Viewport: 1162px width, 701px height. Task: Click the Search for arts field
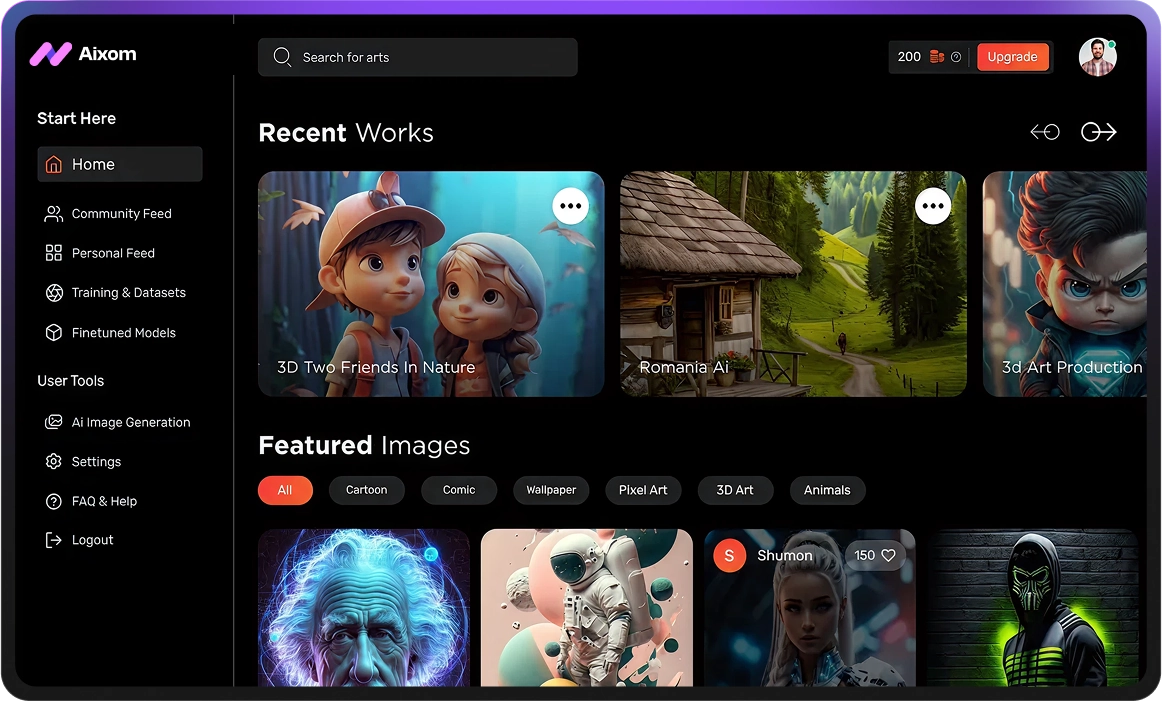[418, 57]
